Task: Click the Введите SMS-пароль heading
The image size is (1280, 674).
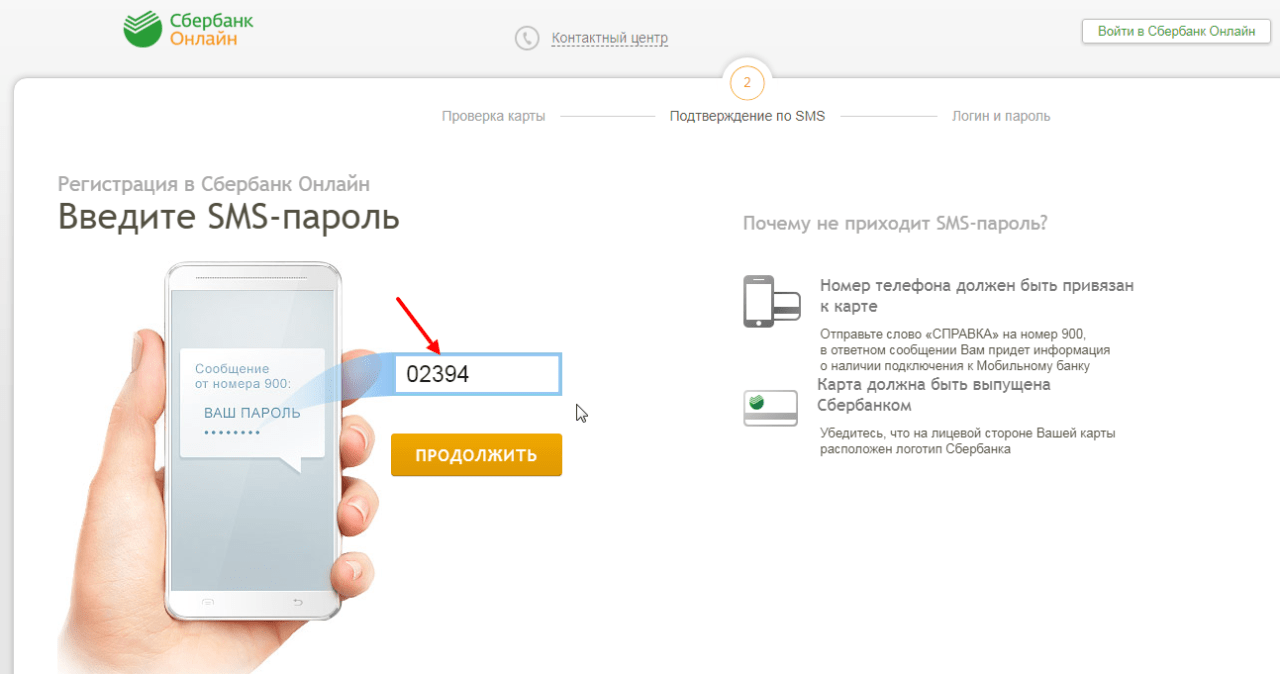Action: click(x=228, y=216)
